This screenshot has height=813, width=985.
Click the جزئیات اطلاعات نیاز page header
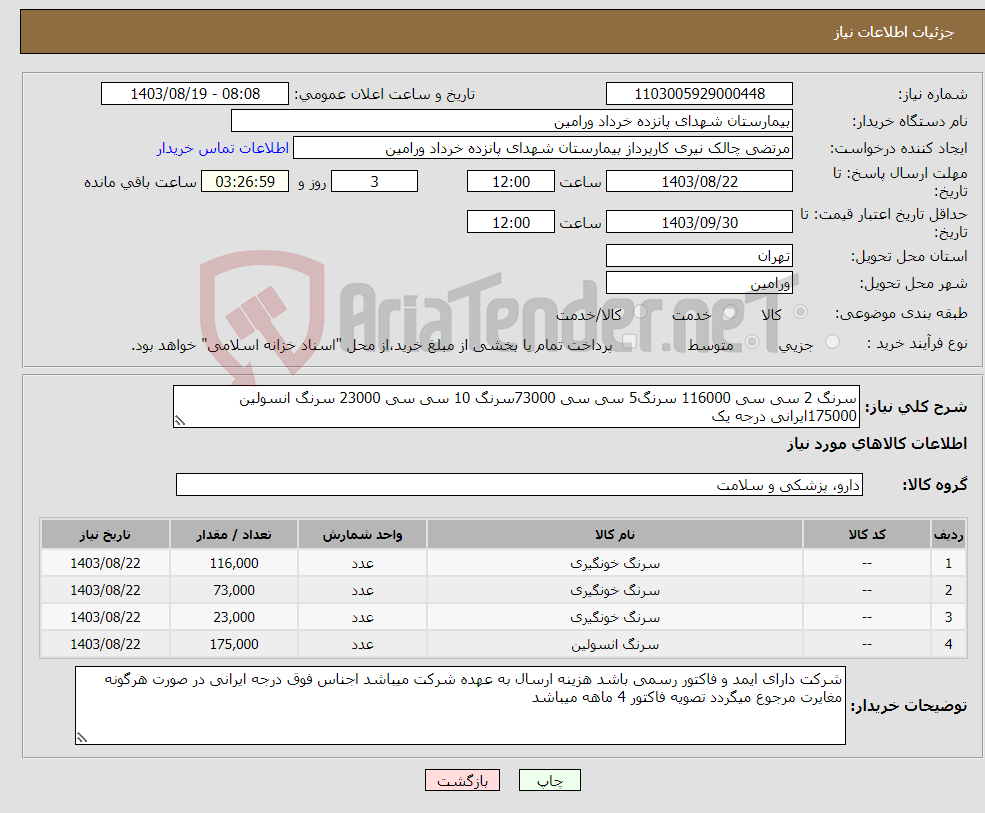(x=893, y=32)
